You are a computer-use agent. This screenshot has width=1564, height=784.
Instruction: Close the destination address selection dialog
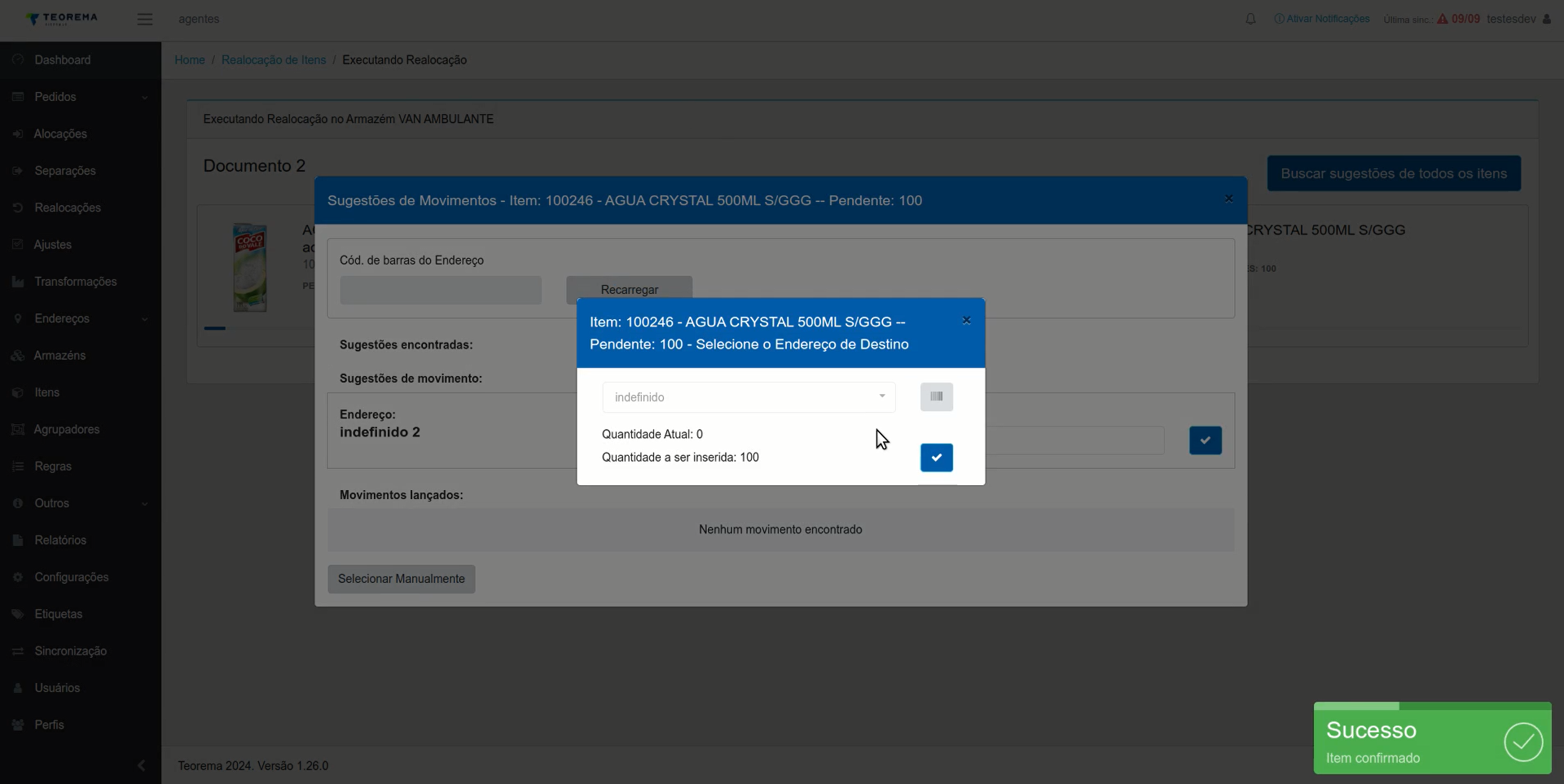pos(967,321)
